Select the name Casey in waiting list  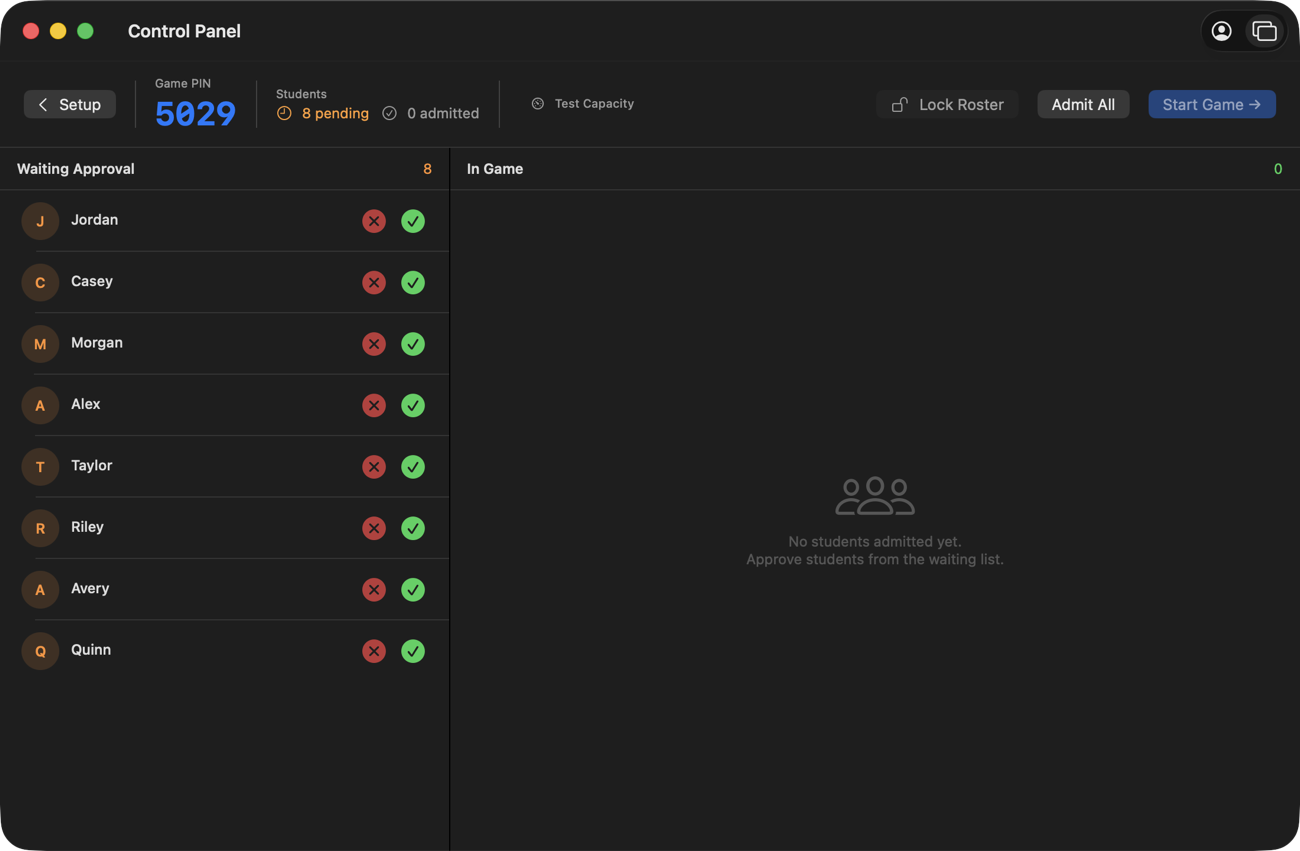pos(92,281)
